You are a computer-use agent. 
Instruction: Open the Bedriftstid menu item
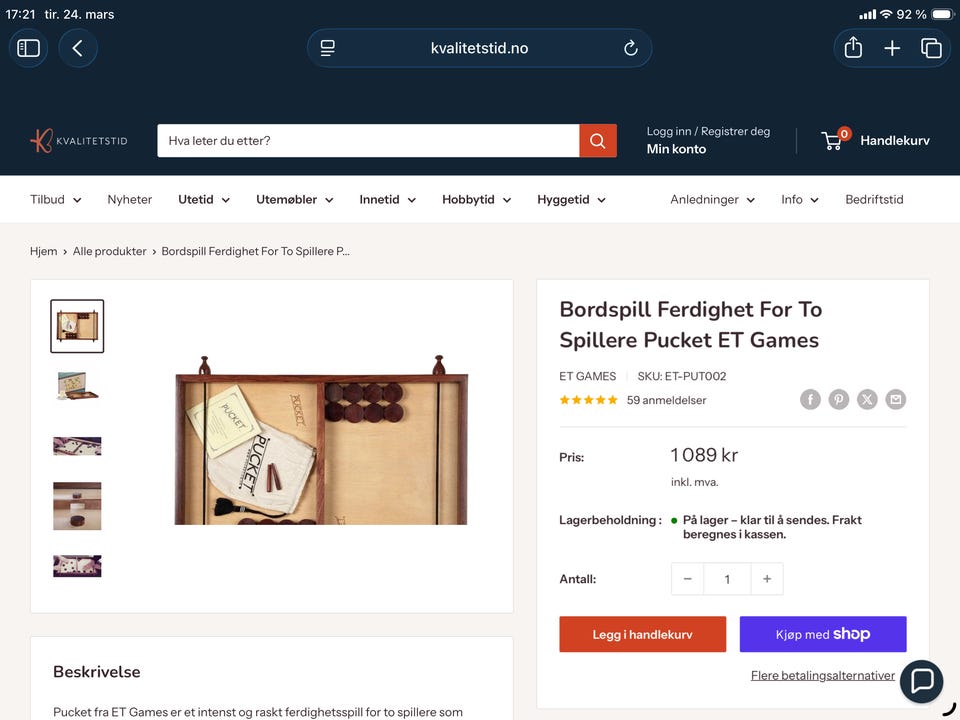tap(874, 200)
